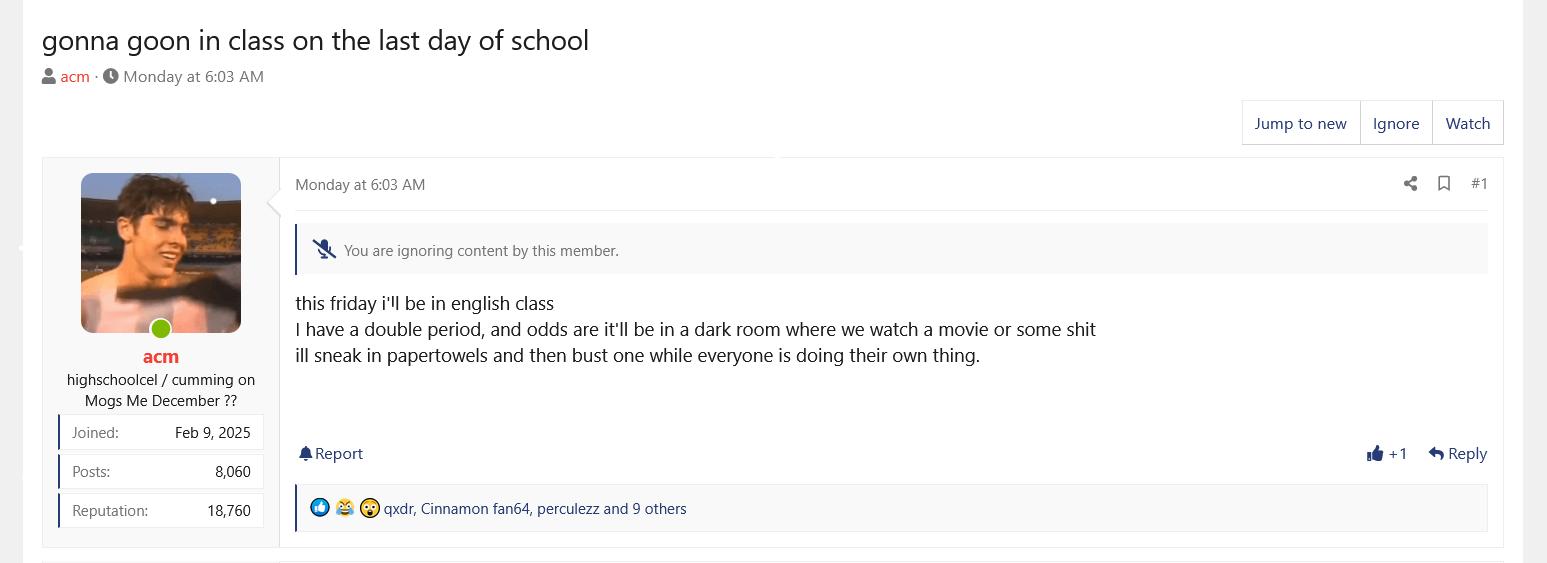Toggle Ignore for this thread

point(1395,123)
